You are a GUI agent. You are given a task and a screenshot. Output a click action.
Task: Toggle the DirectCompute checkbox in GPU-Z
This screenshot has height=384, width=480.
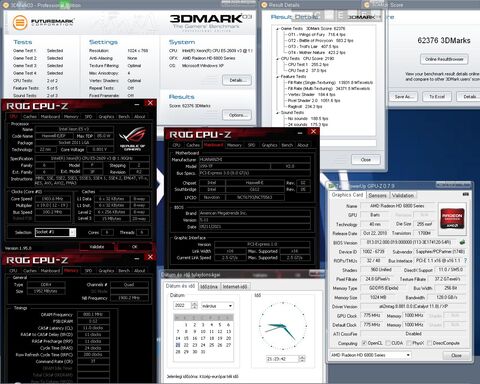(429, 343)
